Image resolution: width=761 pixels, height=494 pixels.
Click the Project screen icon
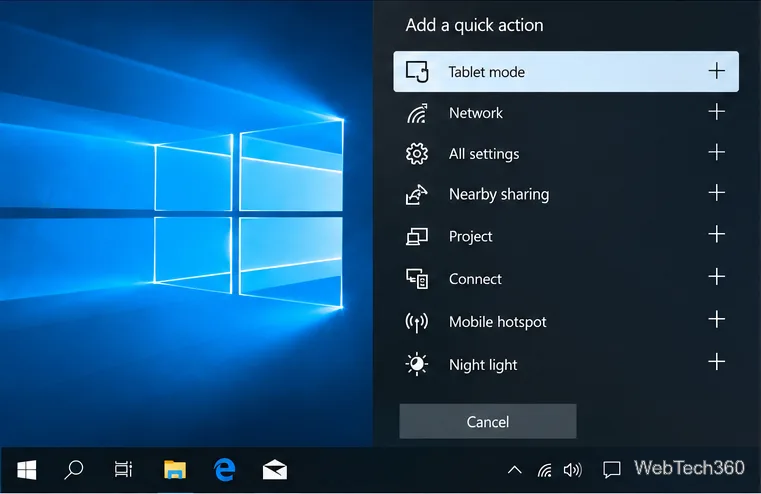pos(416,236)
